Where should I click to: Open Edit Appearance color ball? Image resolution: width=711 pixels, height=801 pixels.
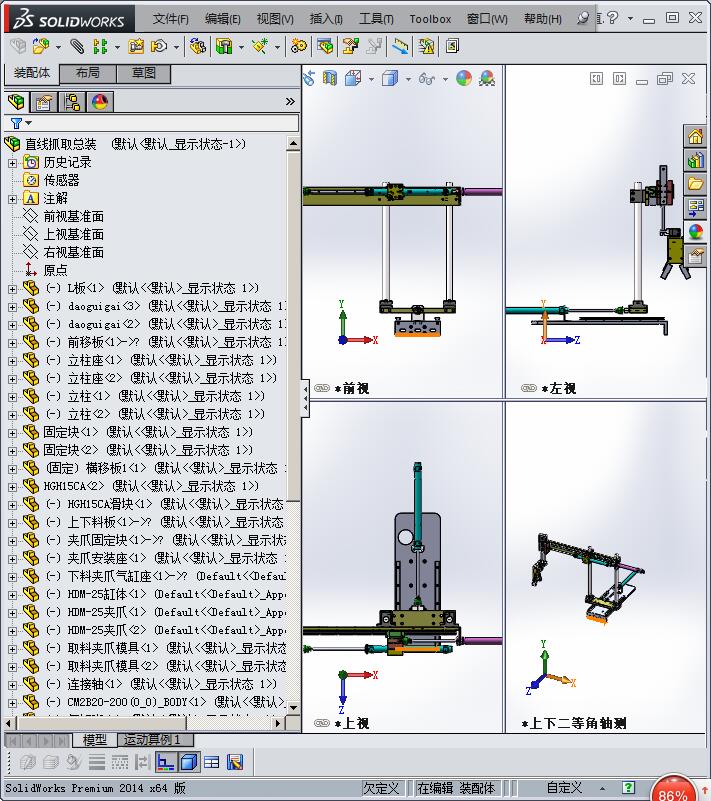tap(464, 78)
